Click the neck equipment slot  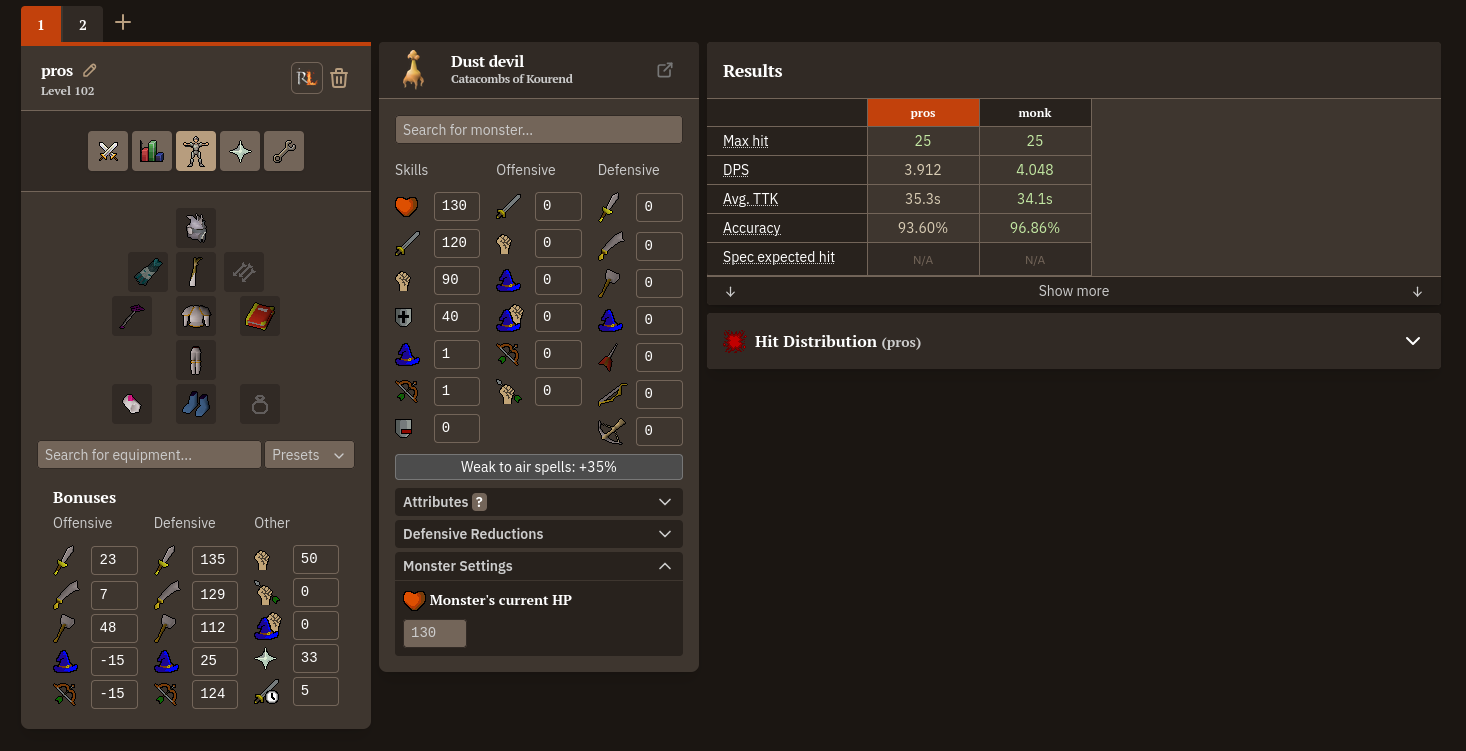196,272
